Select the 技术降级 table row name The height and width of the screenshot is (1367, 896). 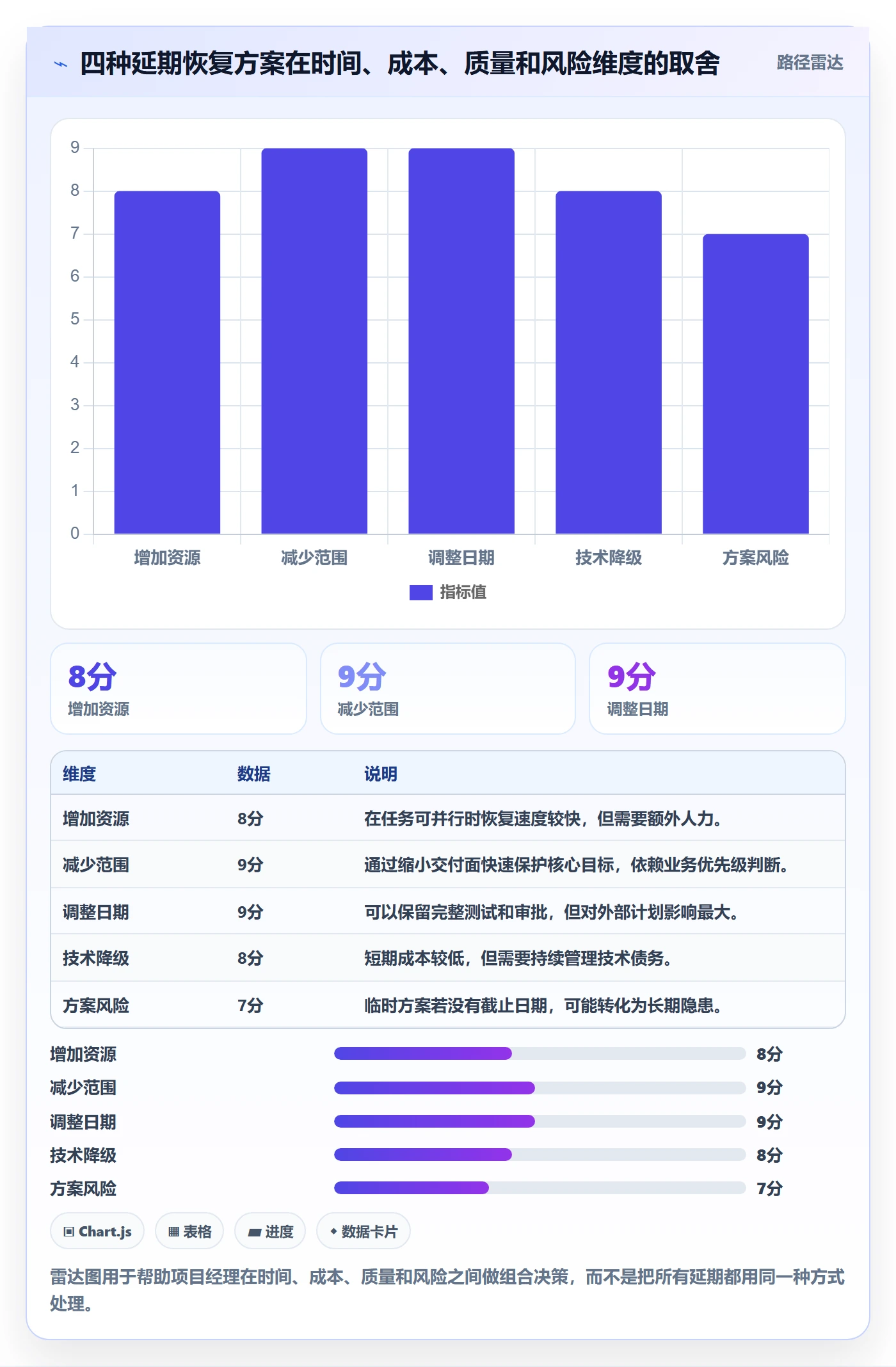96,958
